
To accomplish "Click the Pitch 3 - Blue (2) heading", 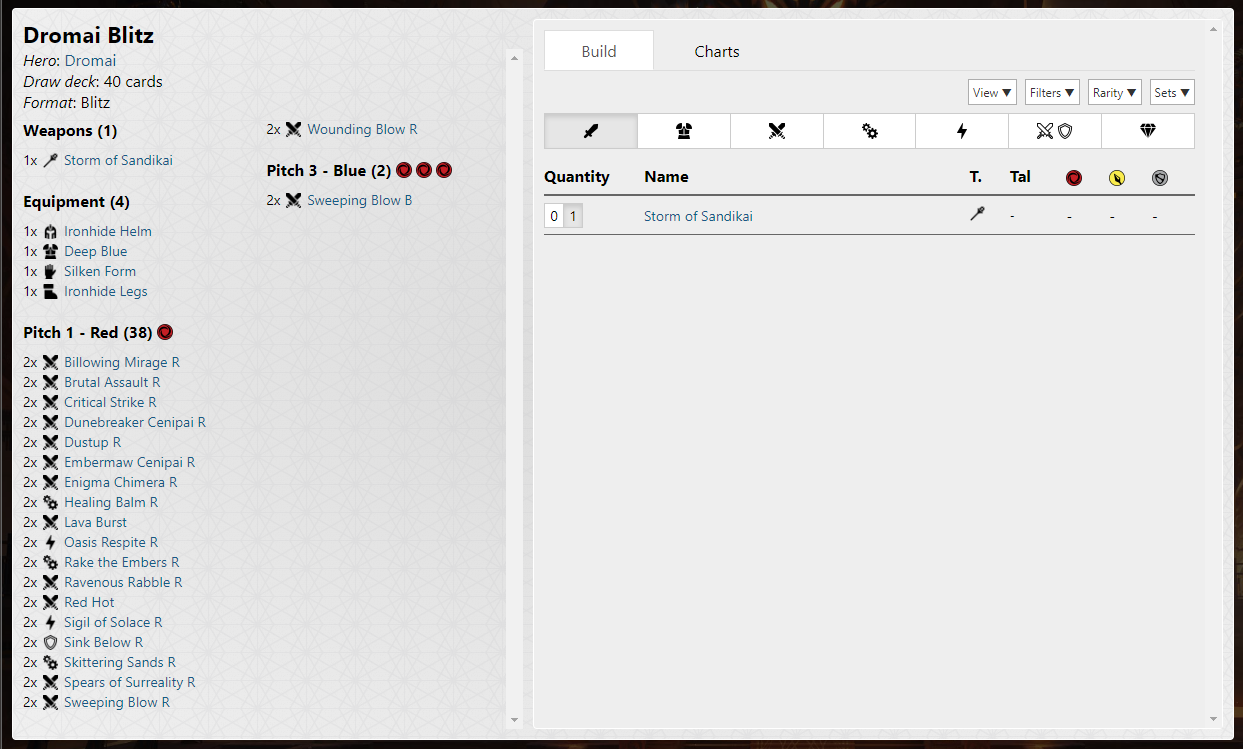I will click(x=329, y=171).
